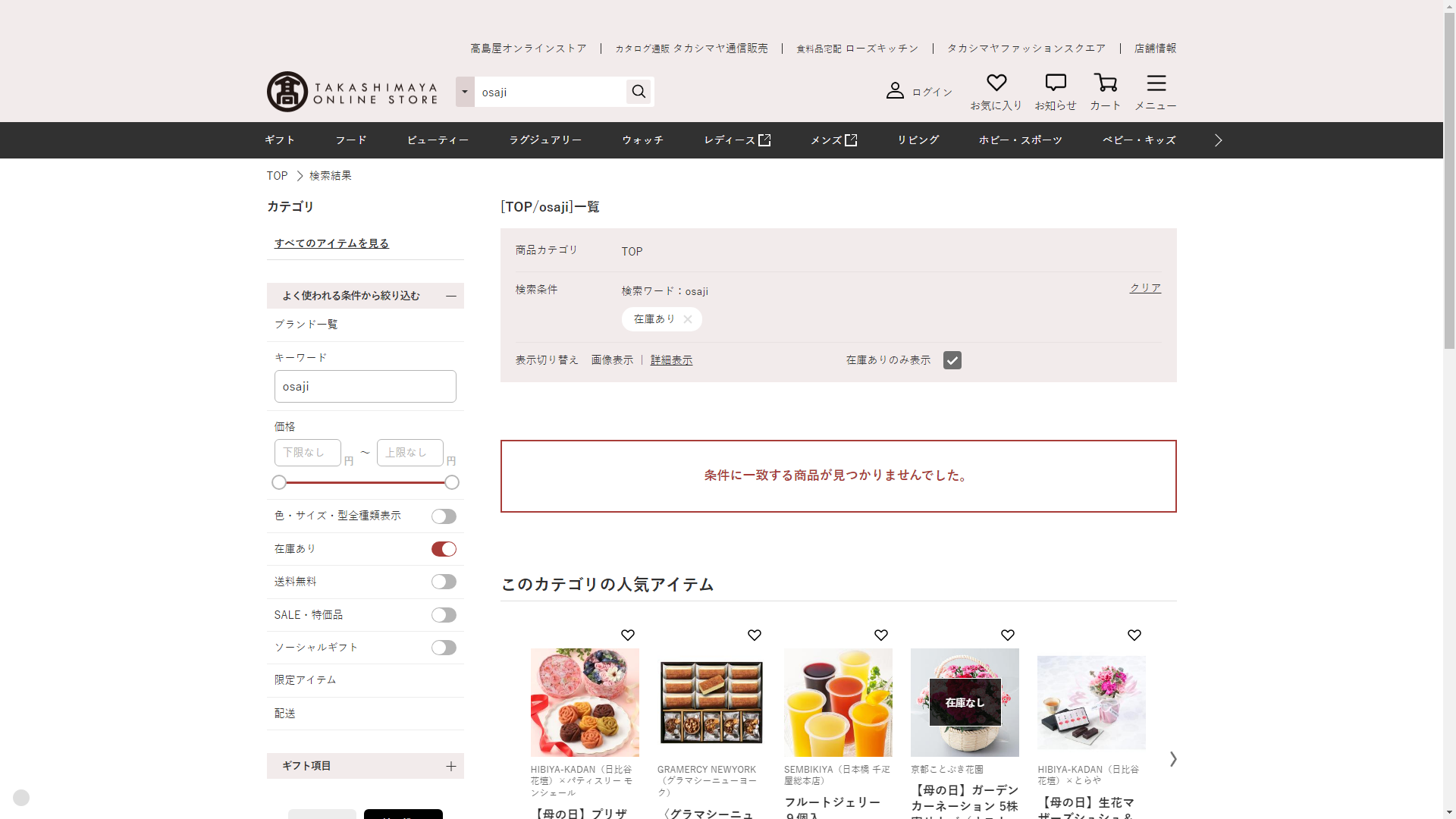Click すべてのアイテムを見る link
Screen dimensions: 1456x819
[x=331, y=243]
